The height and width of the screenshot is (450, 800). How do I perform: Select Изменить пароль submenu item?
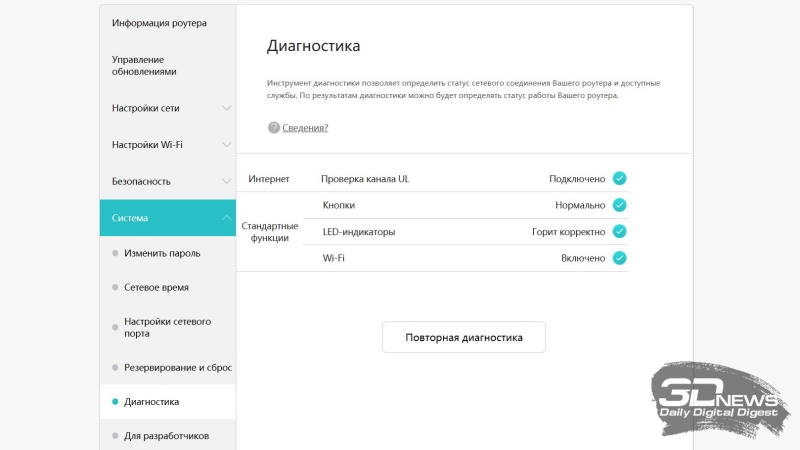tap(162, 254)
